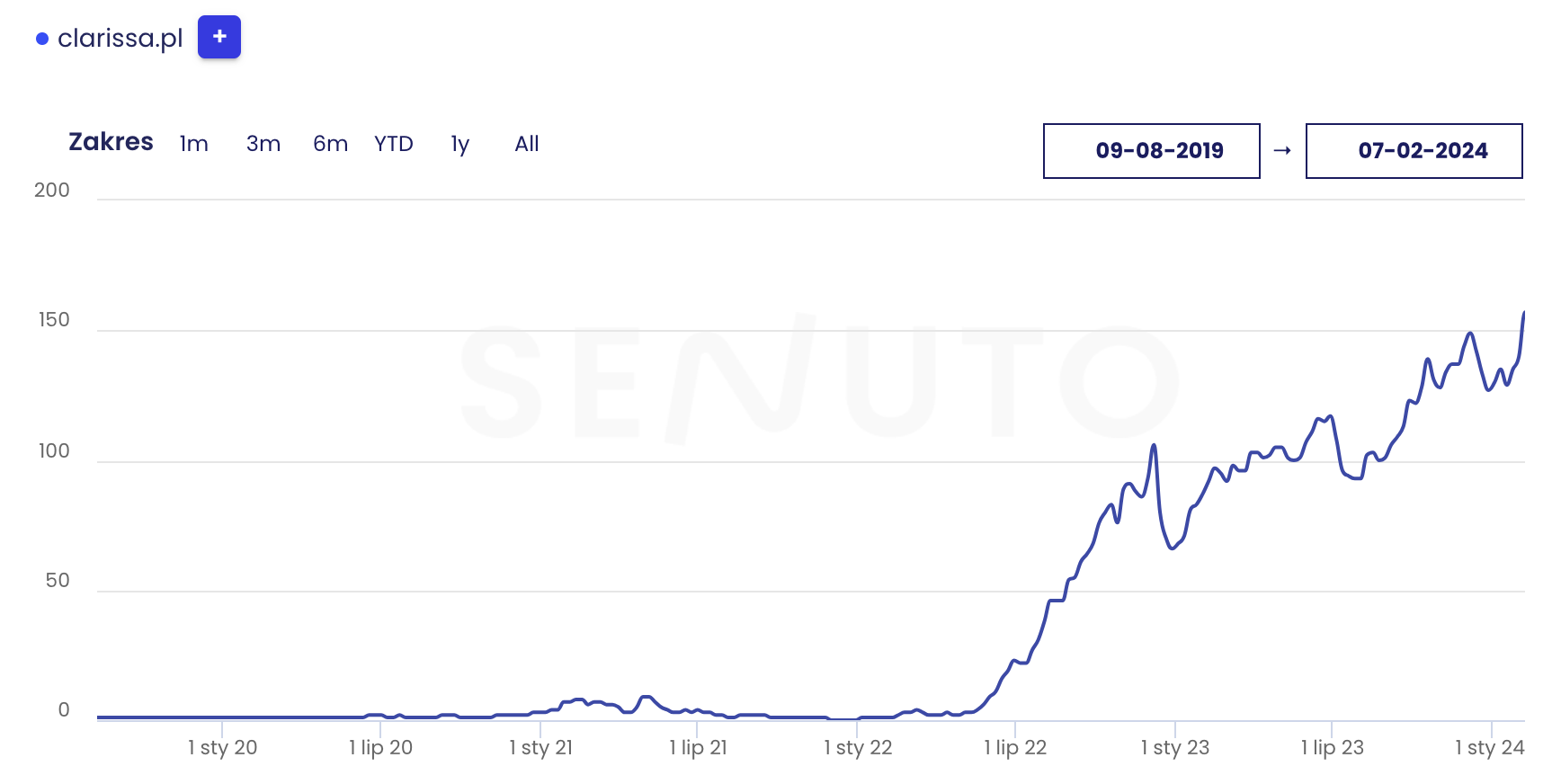The image size is (1561, 784).
Task: Click the 100 y-axis value
Action: 54,450
